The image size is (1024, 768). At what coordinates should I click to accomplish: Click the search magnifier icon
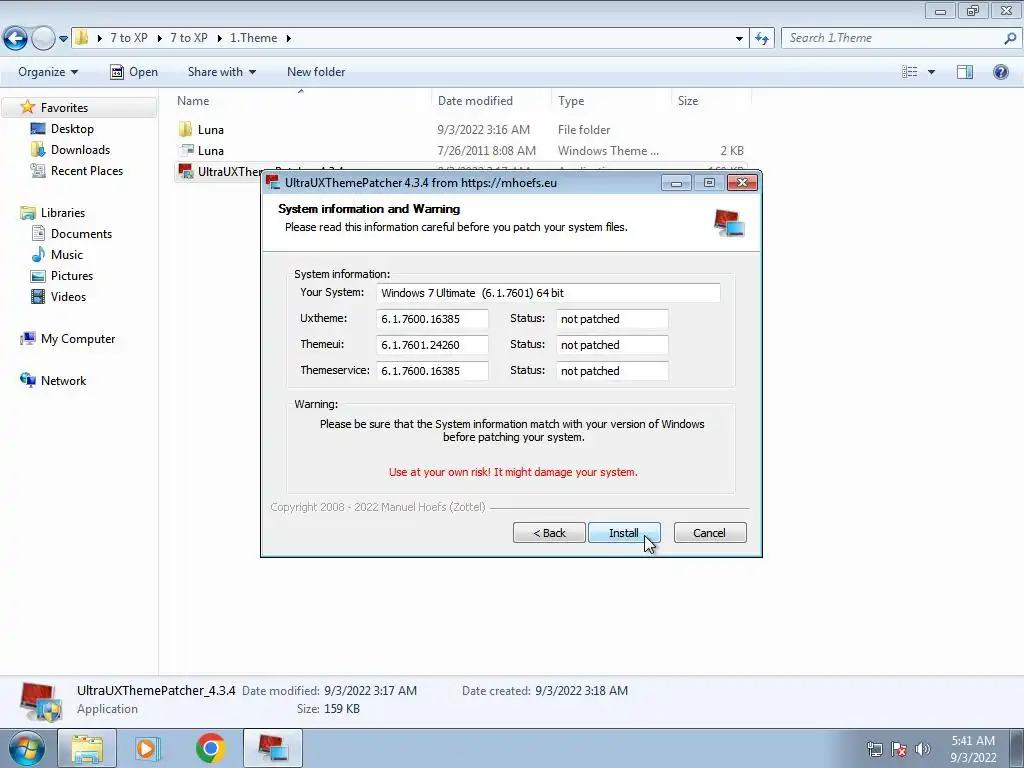[1010, 38]
